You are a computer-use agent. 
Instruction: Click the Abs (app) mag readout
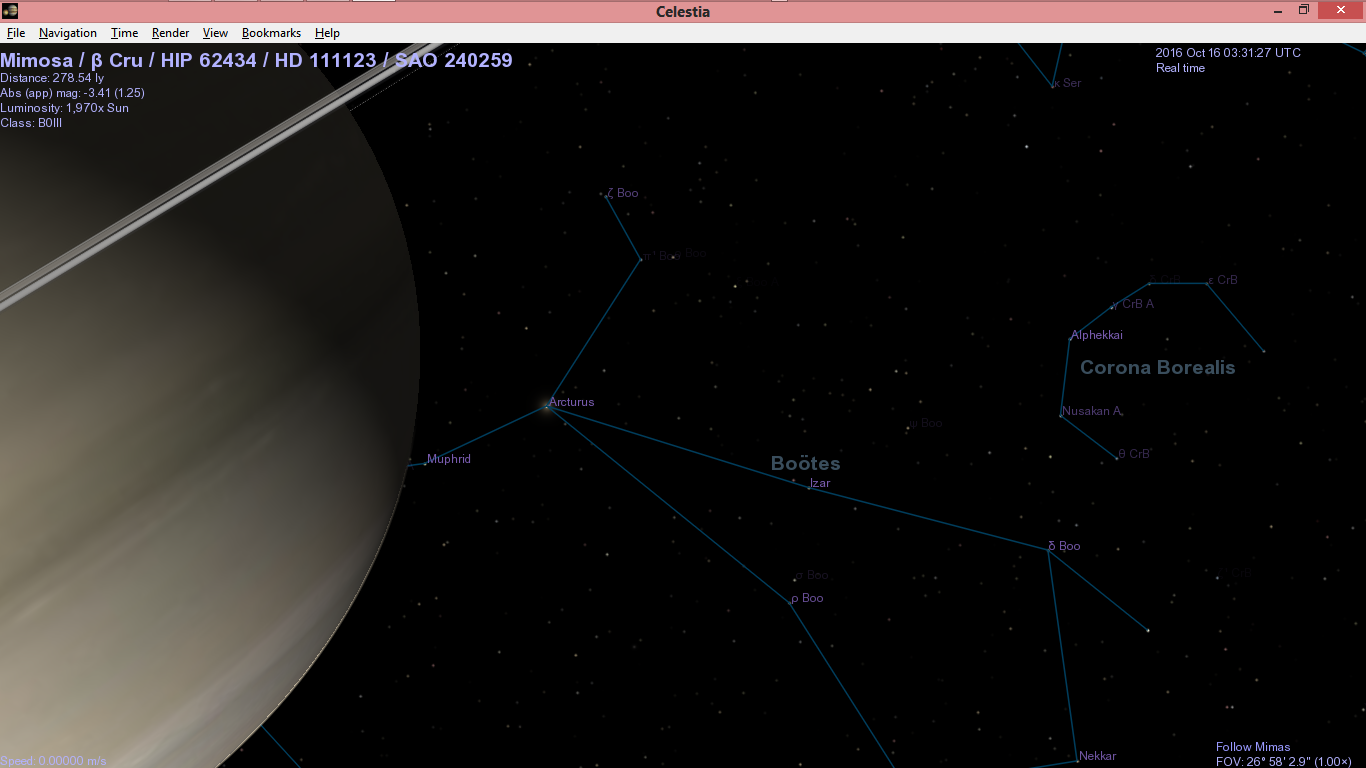(x=73, y=93)
